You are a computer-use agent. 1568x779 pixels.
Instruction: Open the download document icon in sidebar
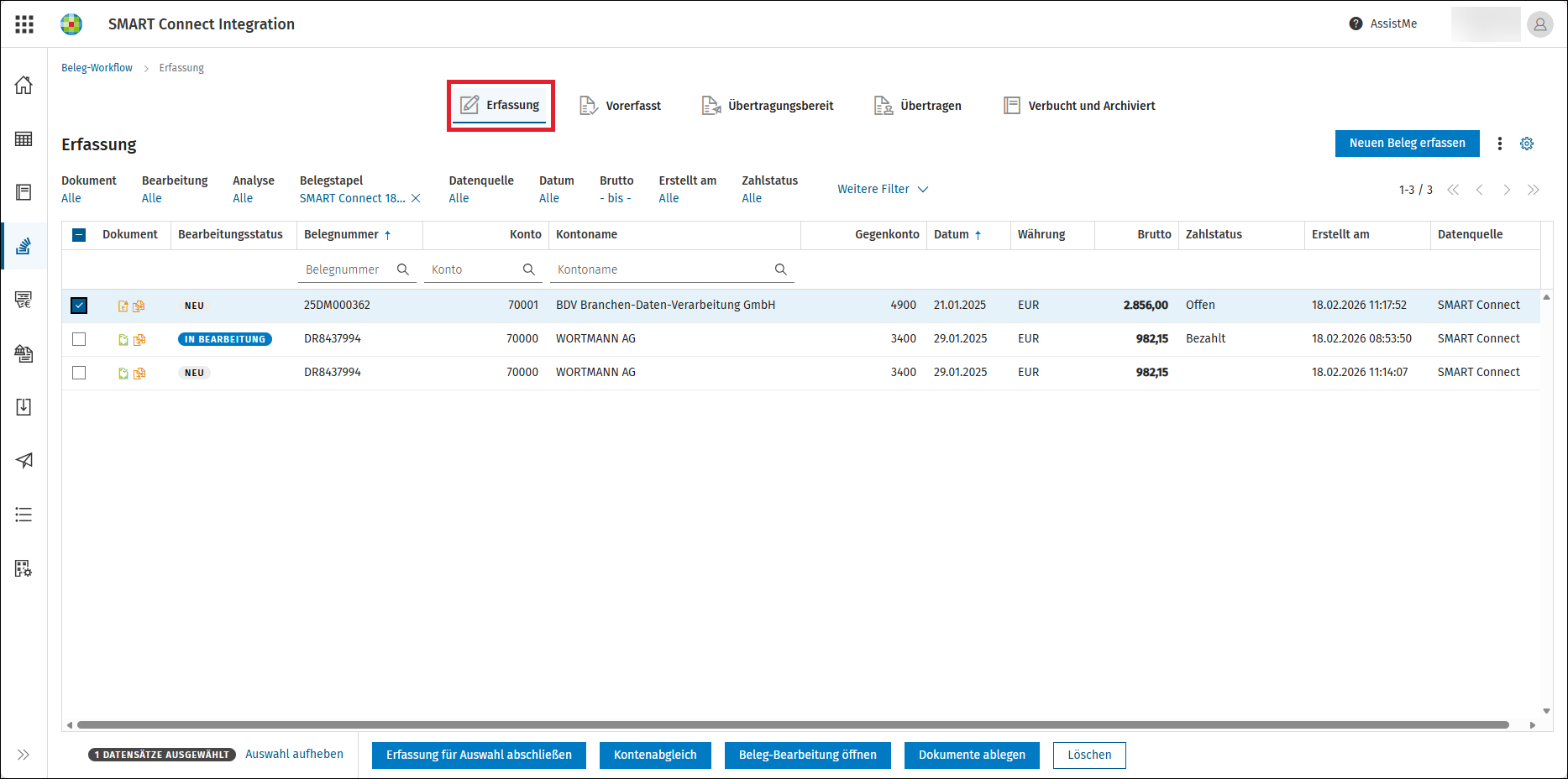(x=24, y=407)
